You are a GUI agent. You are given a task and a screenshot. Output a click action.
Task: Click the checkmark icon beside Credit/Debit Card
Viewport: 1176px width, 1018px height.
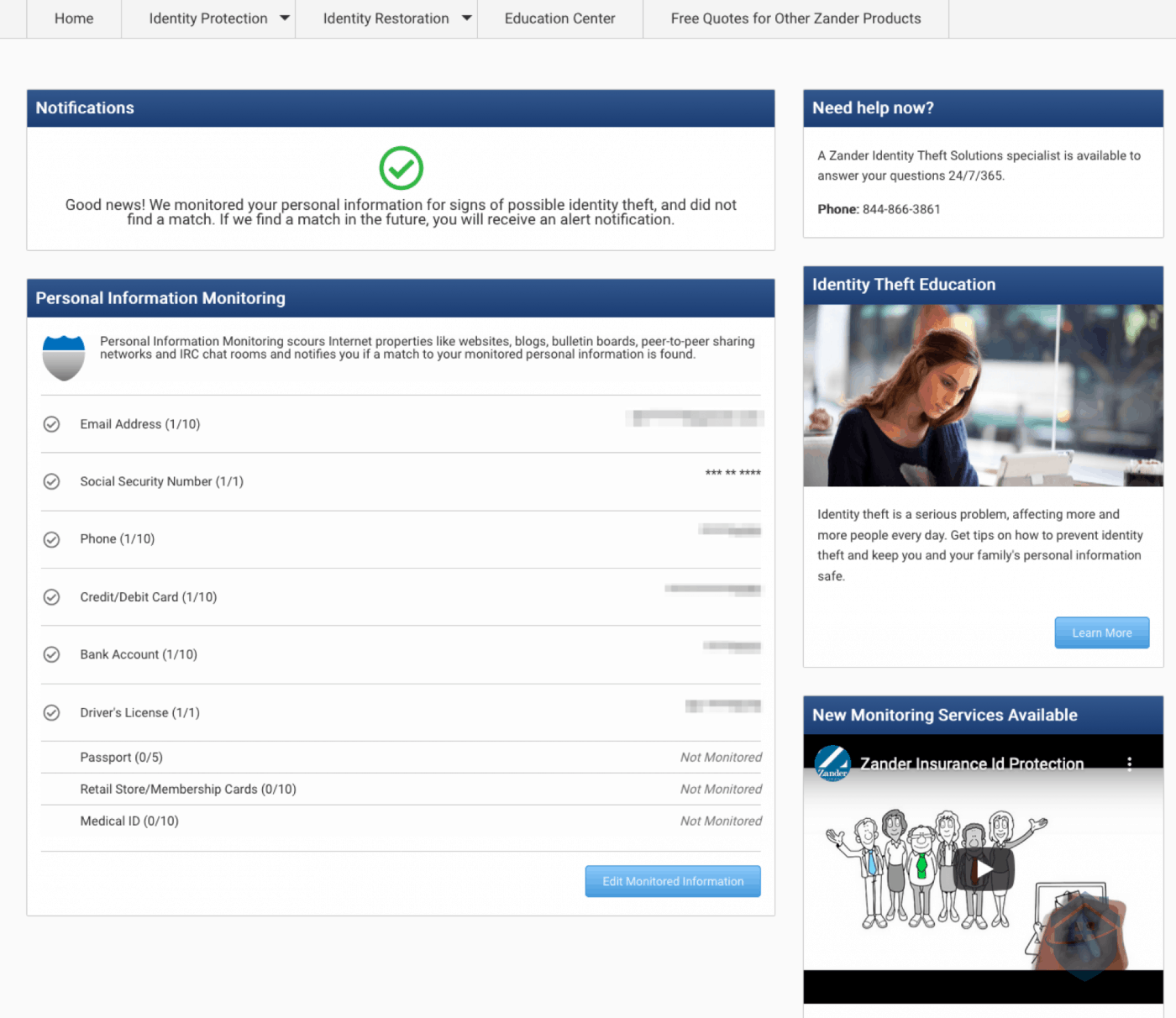(51, 597)
